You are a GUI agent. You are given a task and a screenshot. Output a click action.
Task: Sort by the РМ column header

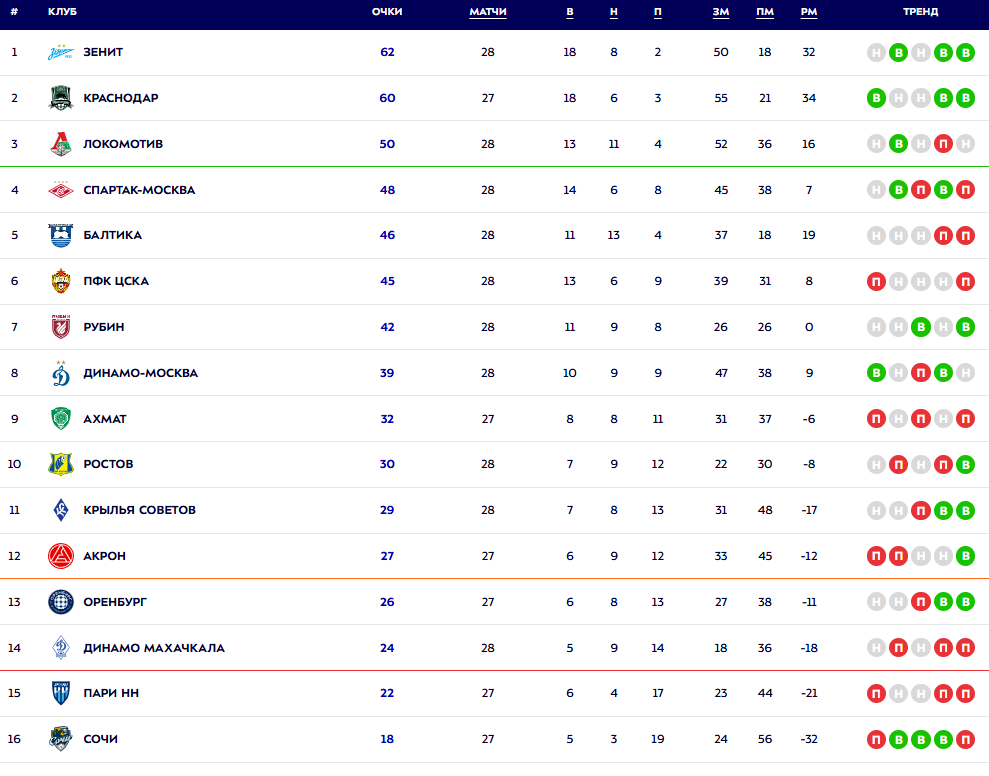(x=809, y=12)
